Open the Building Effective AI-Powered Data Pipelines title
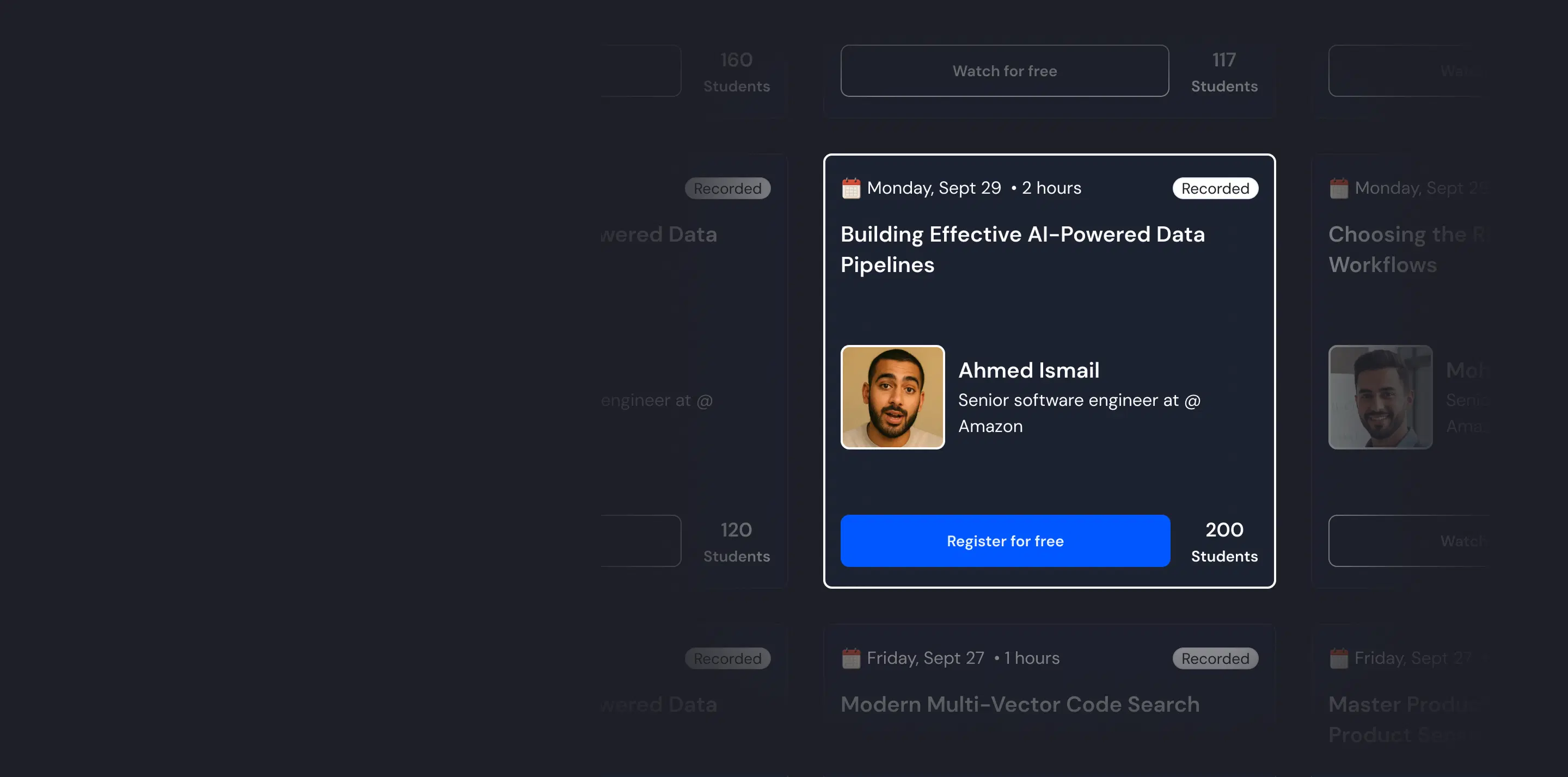 [1022, 249]
